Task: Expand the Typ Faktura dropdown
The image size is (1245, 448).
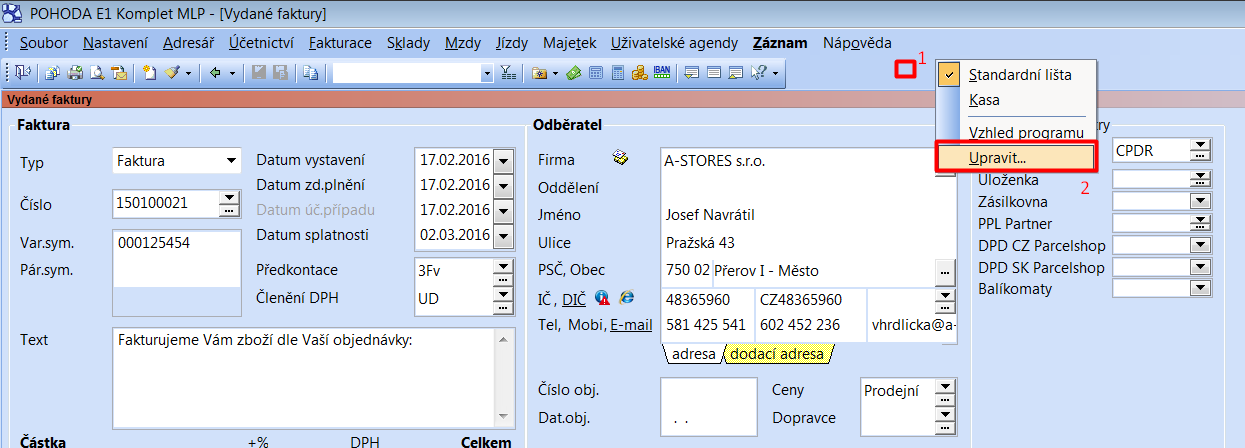Action: tap(231, 160)
